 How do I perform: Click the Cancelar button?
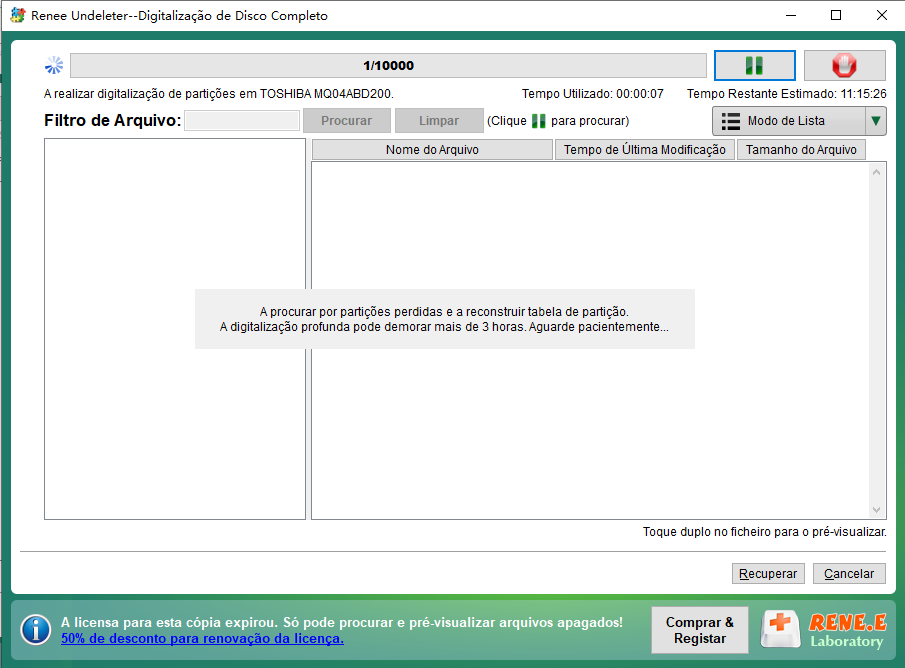tap(849, 573)
